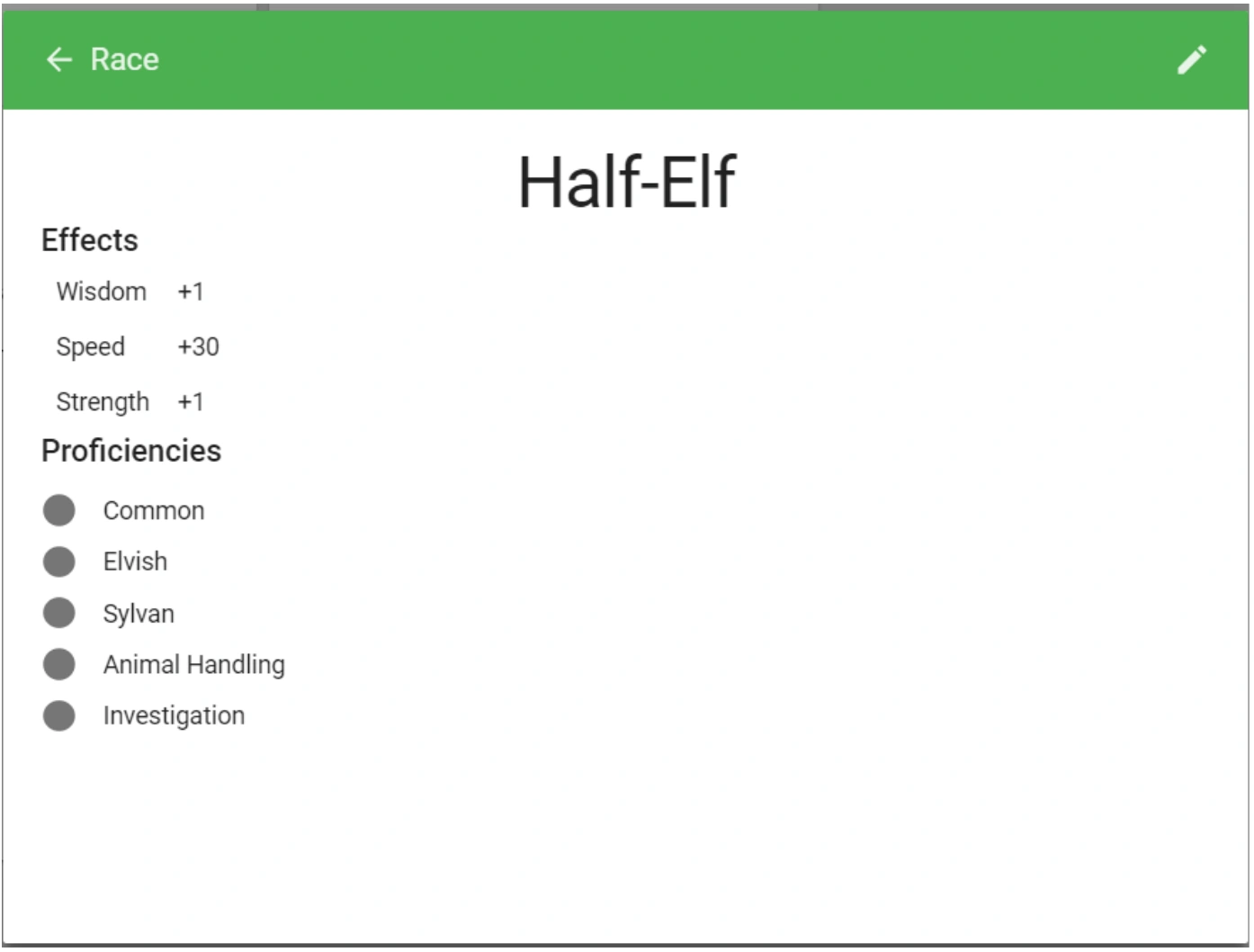
Task: Select the Sylvan language label
Action: click(x=139, y=615)
